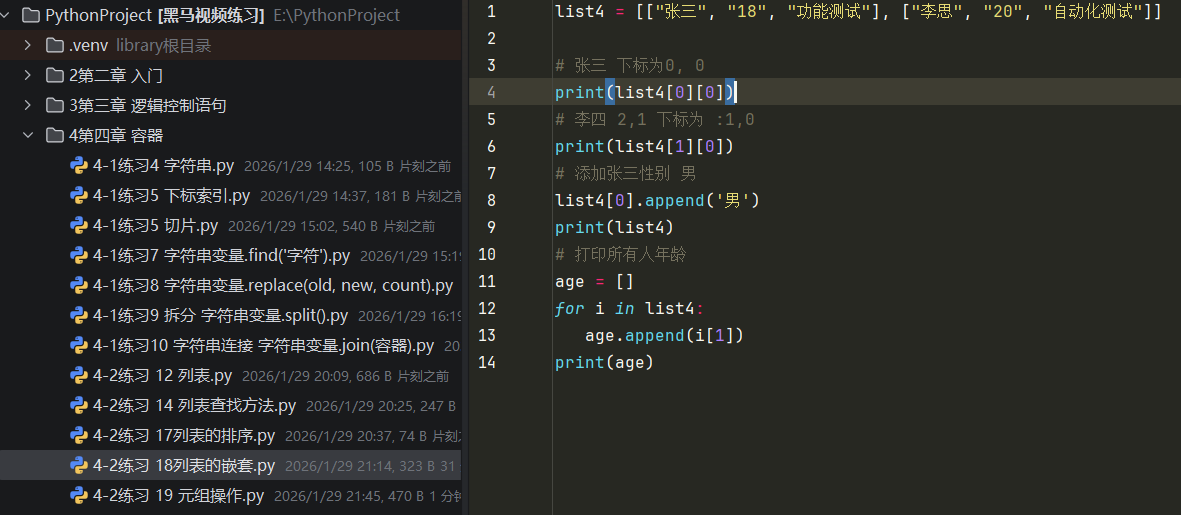
Task: Click age.append(i[1]) on line 13
Action: (x=664, y=337)
